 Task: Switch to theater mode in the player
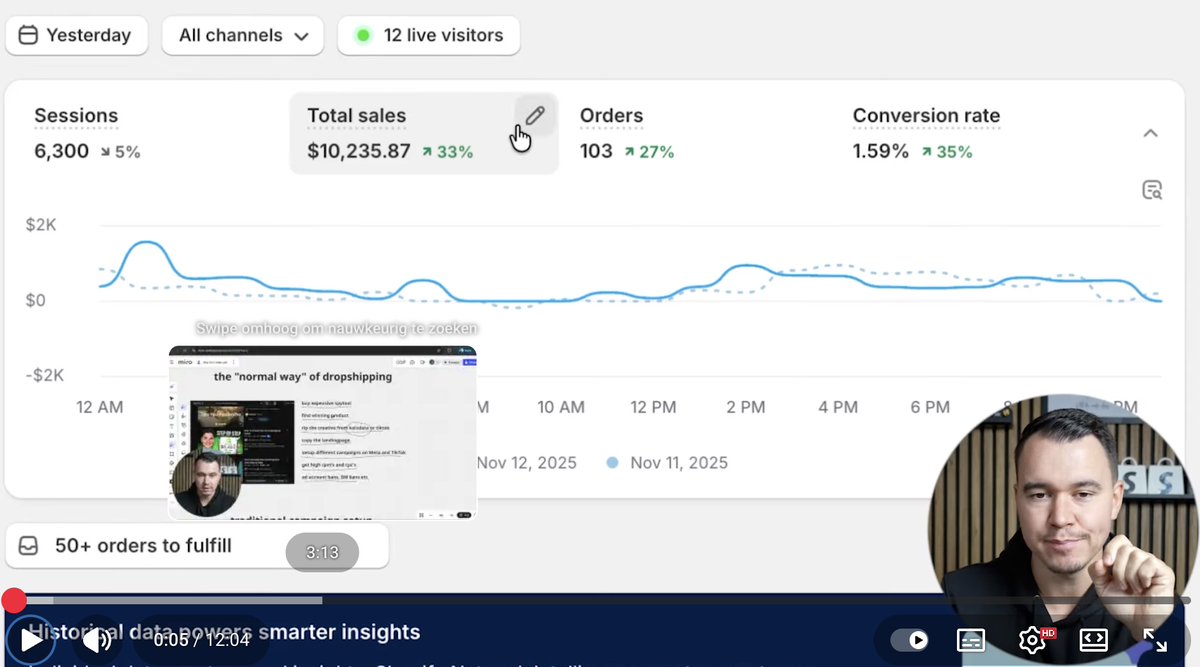[x=1093, y=639]
